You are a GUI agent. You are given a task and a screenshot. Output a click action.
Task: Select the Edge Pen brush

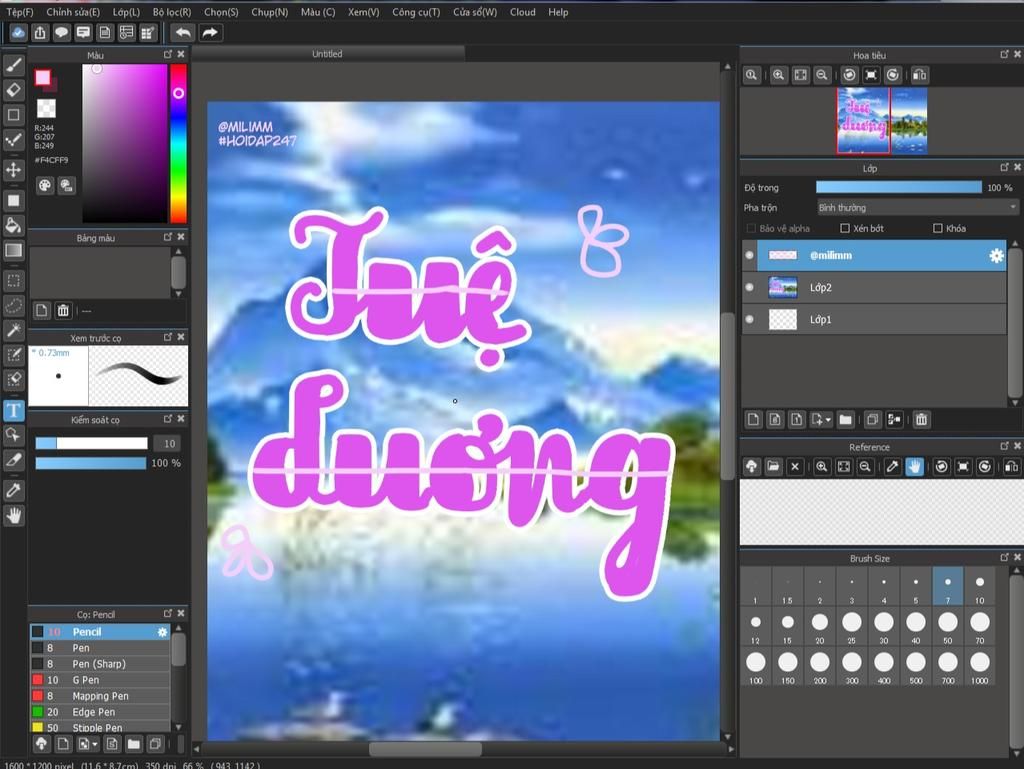(101, 712)
